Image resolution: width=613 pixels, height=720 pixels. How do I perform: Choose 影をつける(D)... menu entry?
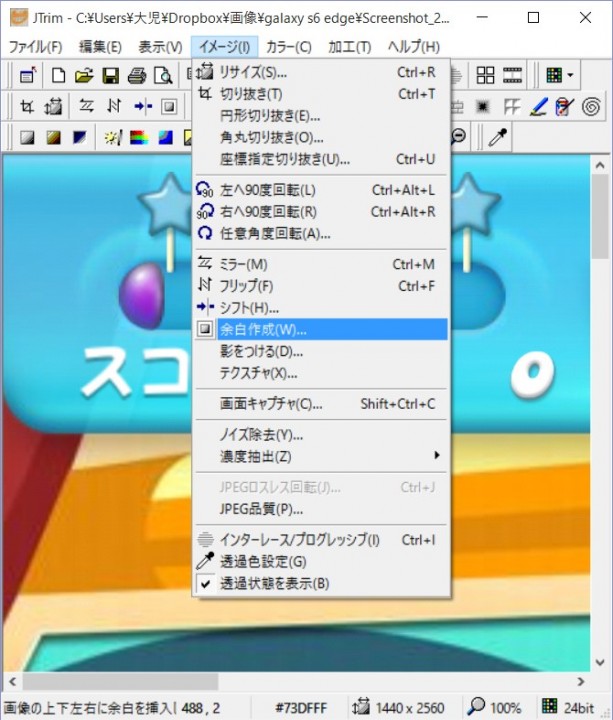(321, 351)
